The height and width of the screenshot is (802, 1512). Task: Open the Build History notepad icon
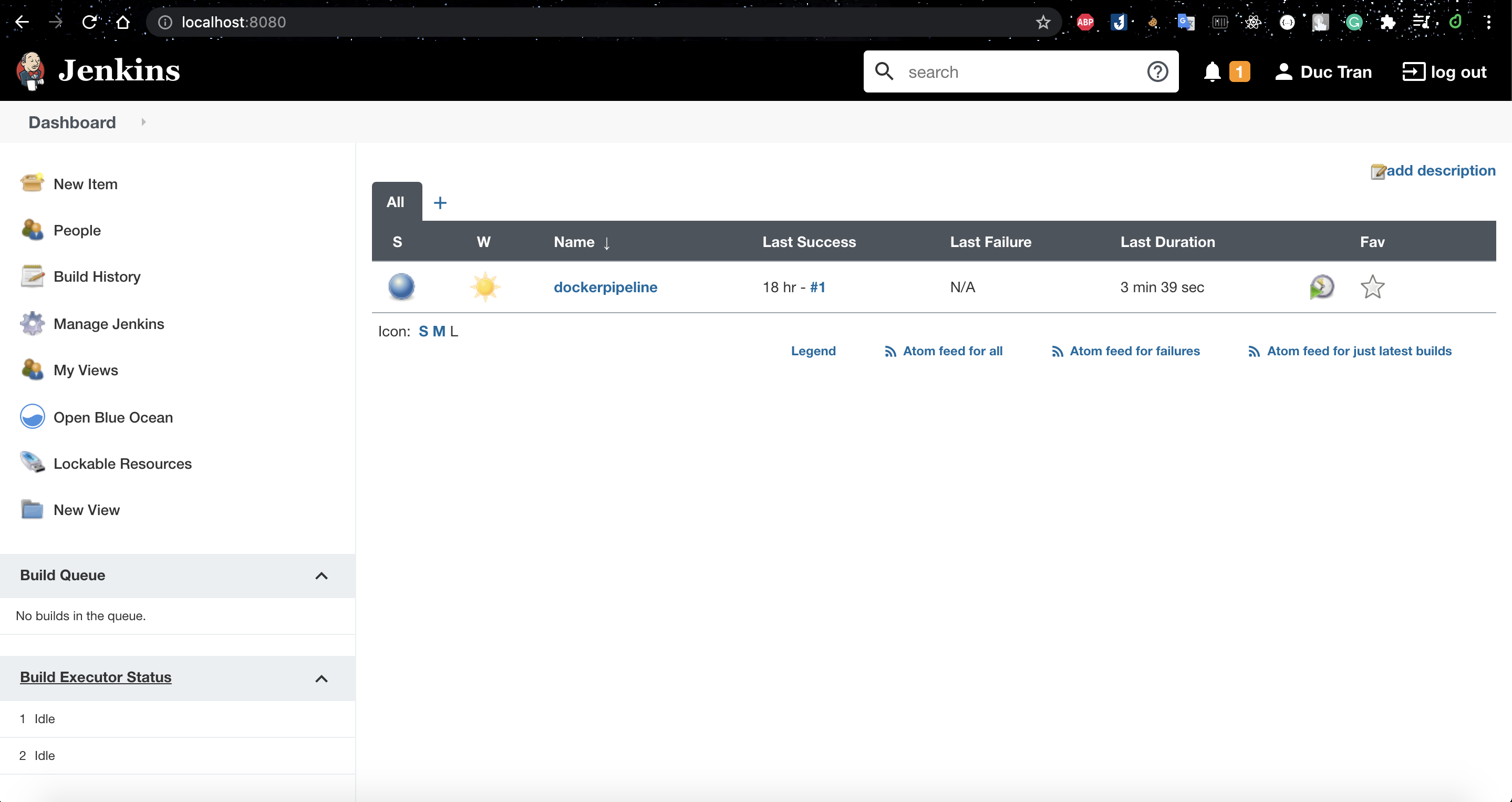coord(32,276)
